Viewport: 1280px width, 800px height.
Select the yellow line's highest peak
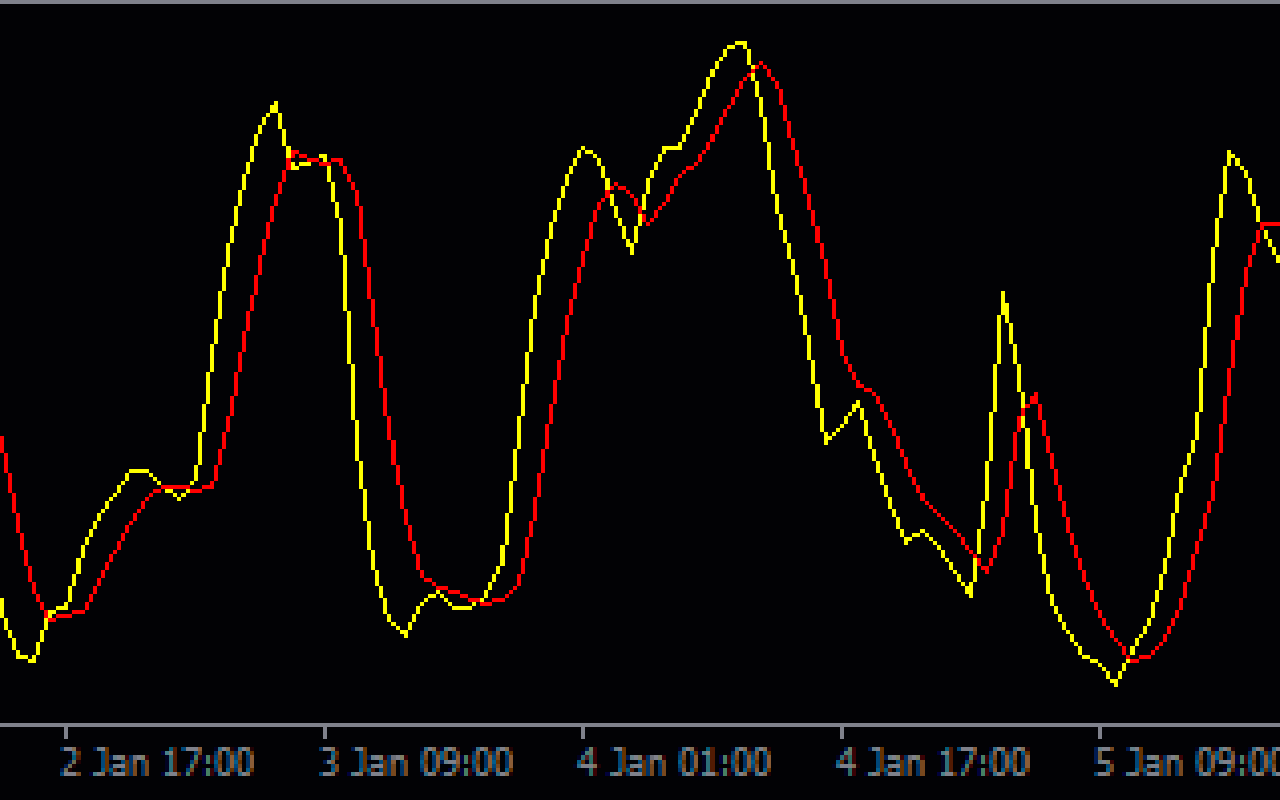pyautogui.click(x=739, y=43)
